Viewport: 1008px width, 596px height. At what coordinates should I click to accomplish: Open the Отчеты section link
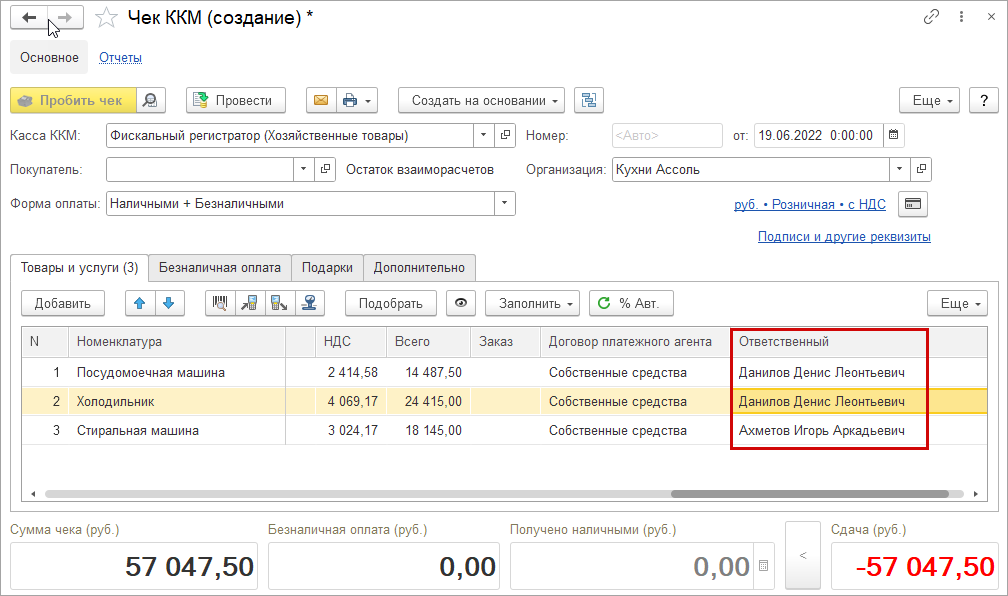(x=120, y=57)
